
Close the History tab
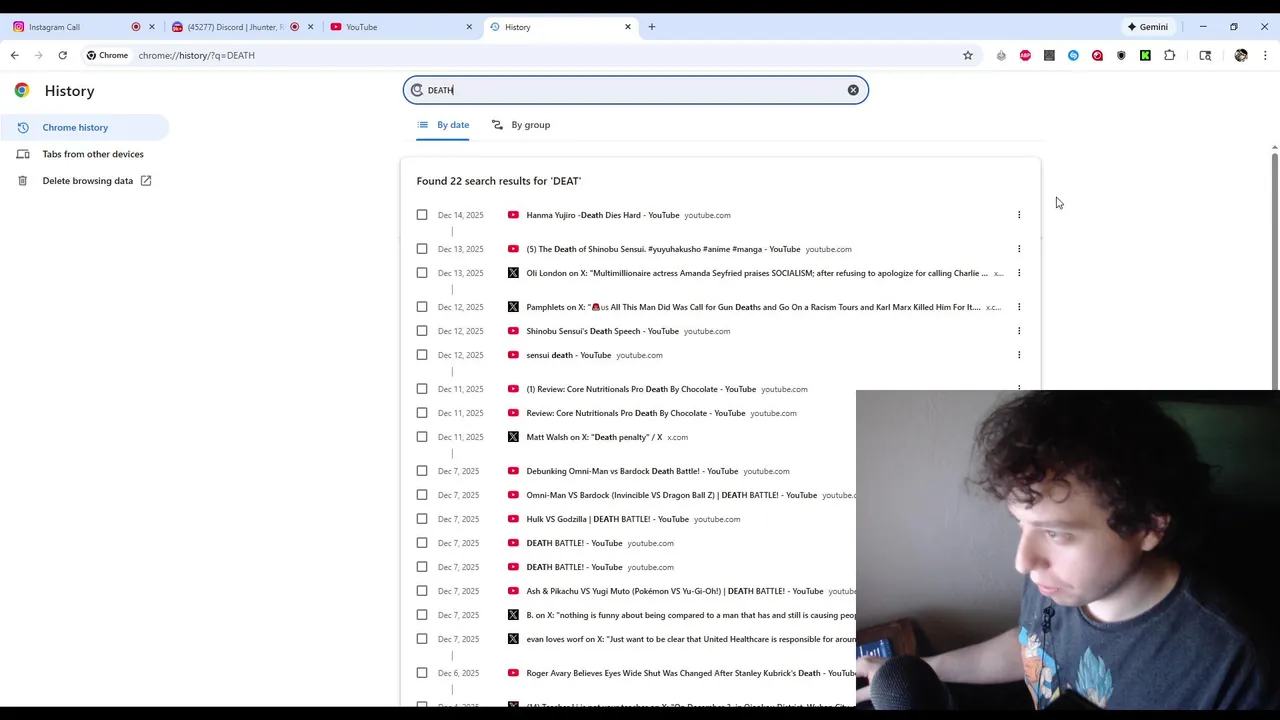(628, 27)
